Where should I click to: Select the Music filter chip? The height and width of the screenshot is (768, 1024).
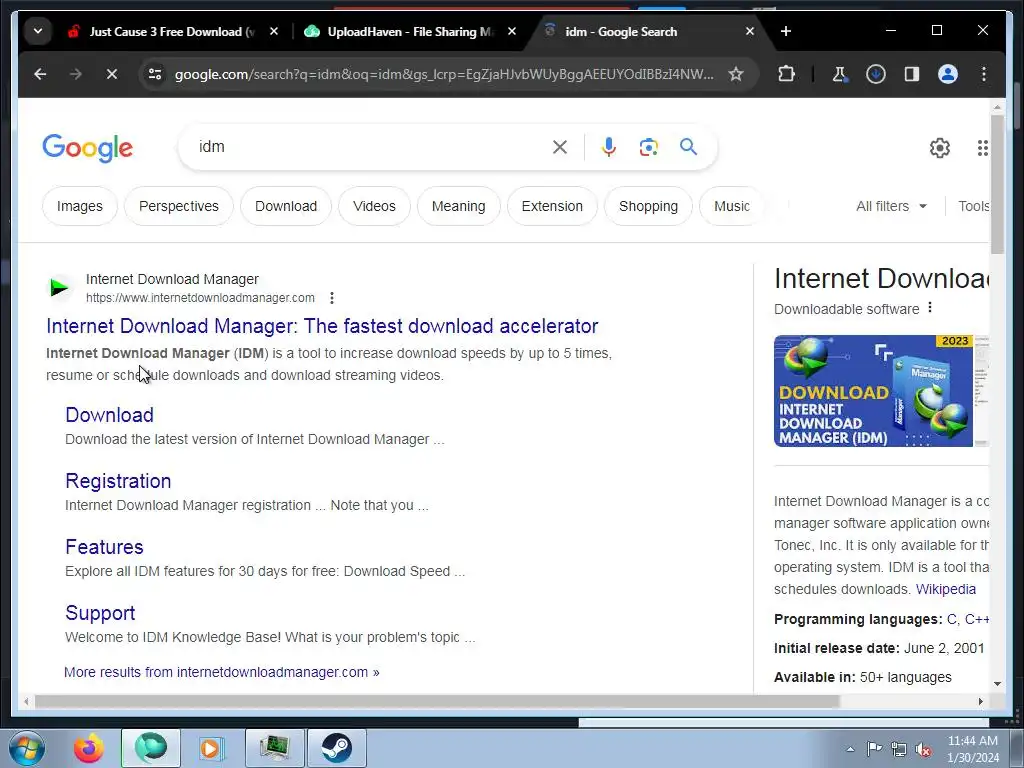point(731,206)
